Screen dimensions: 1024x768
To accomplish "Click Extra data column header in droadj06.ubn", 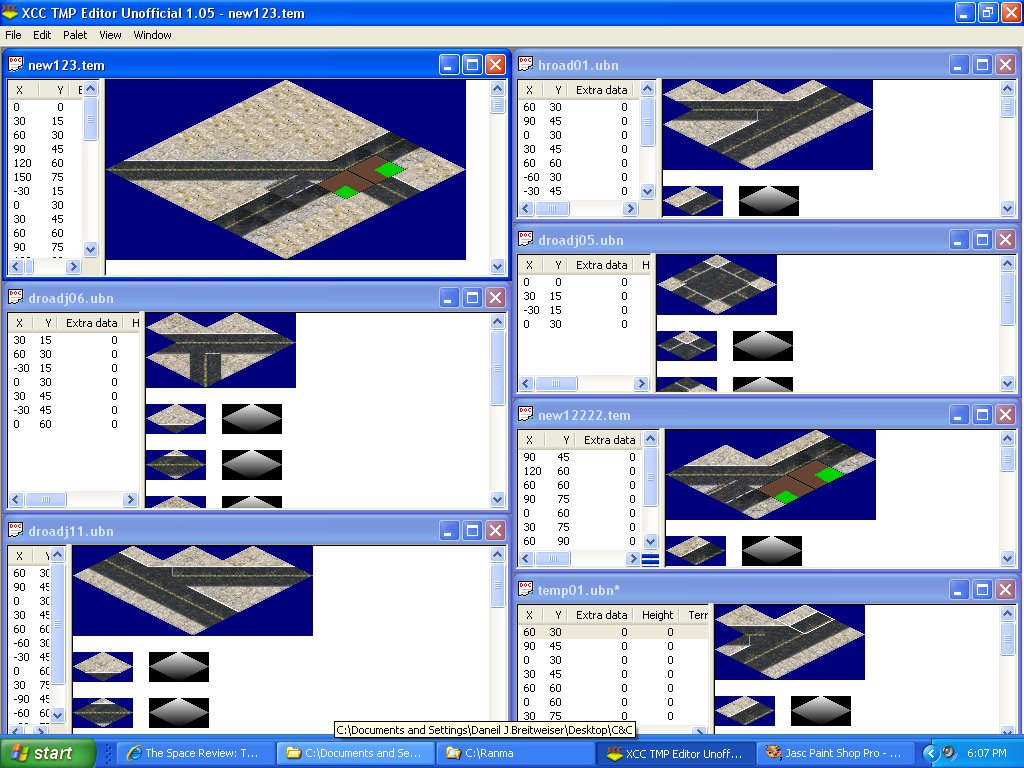I will pyautogui.click(x=92, y=323).
